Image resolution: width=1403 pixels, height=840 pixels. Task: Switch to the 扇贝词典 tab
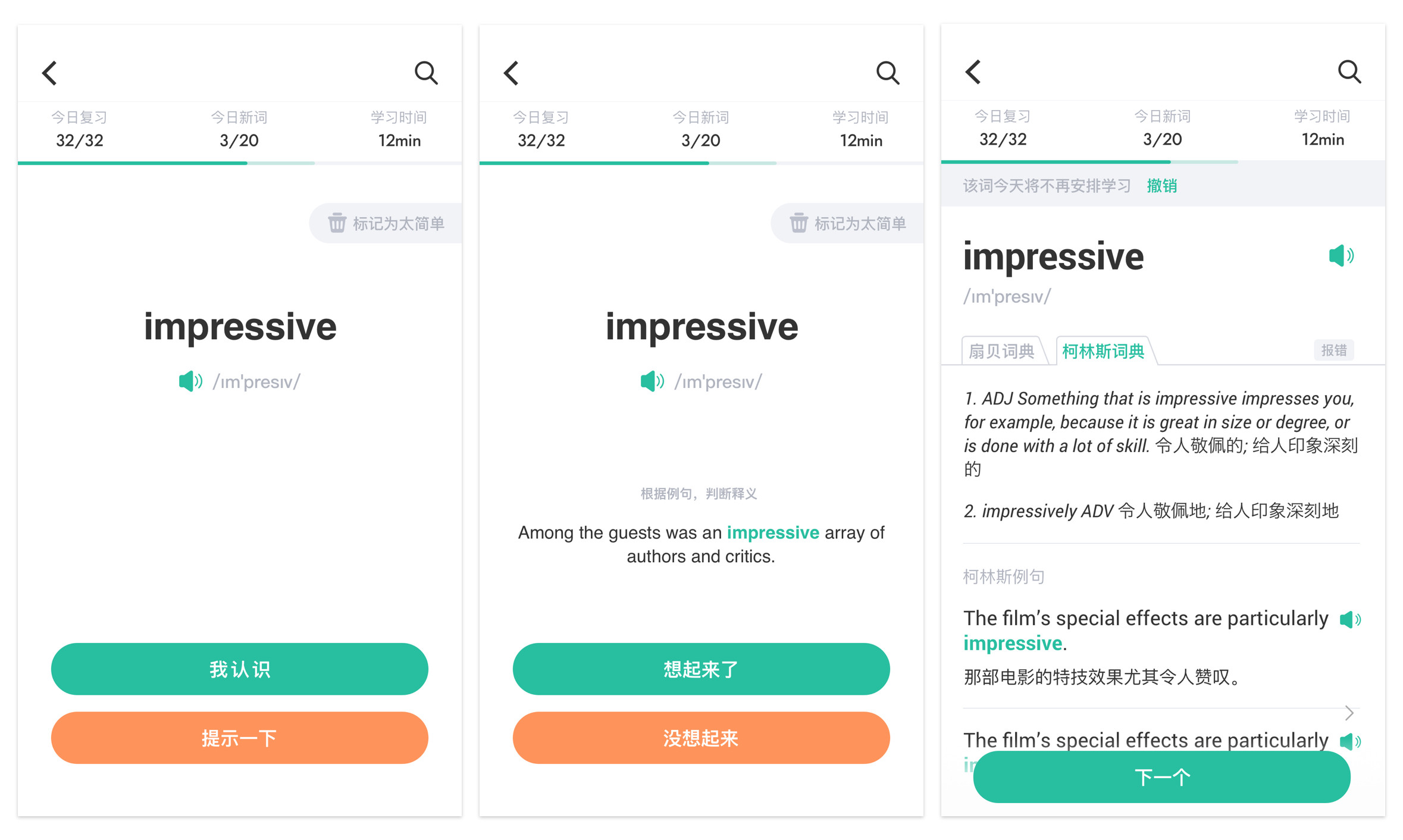1002,351
